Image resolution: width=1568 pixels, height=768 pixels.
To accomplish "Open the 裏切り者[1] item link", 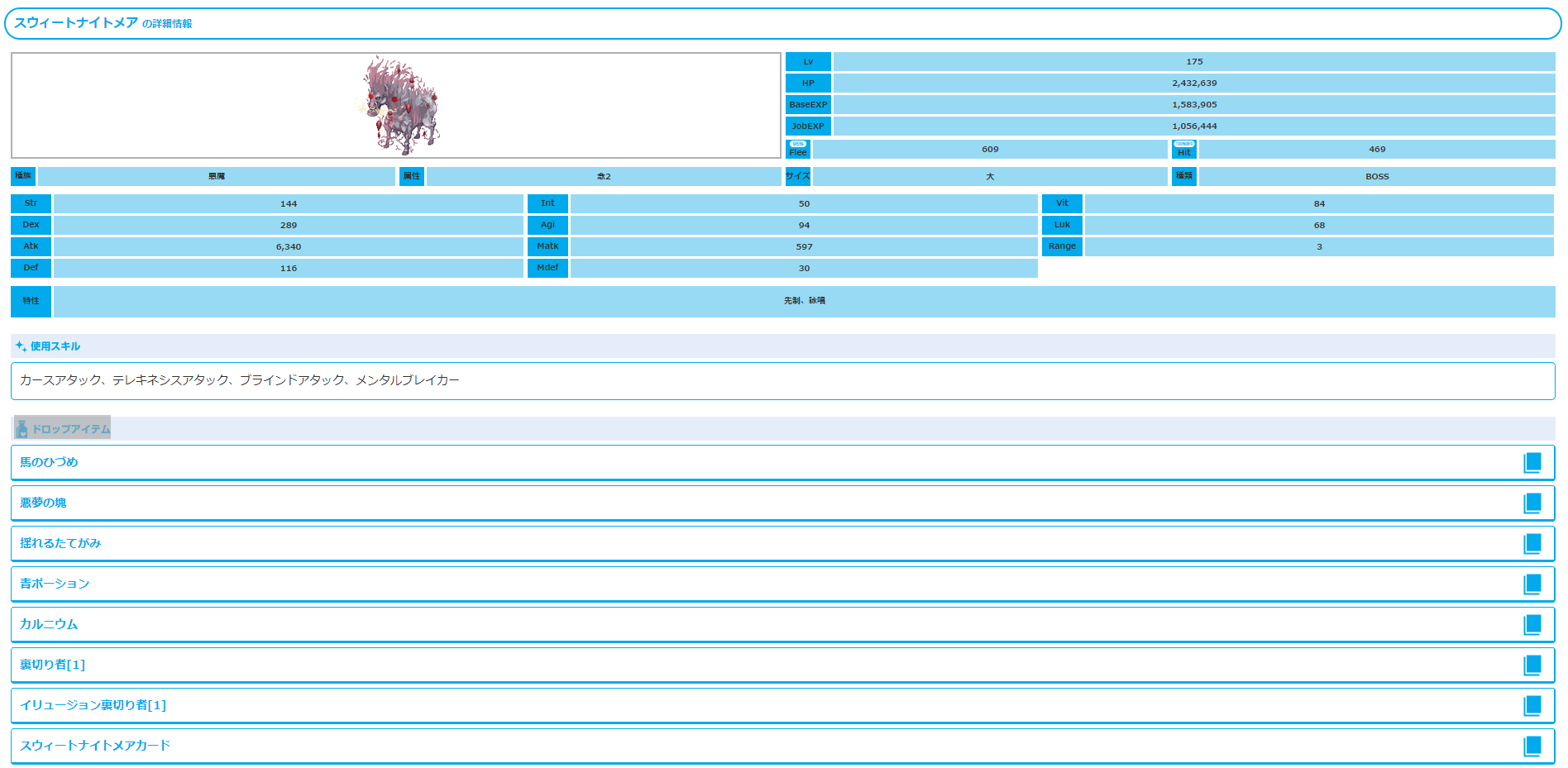I will click(x=52, y=665).
